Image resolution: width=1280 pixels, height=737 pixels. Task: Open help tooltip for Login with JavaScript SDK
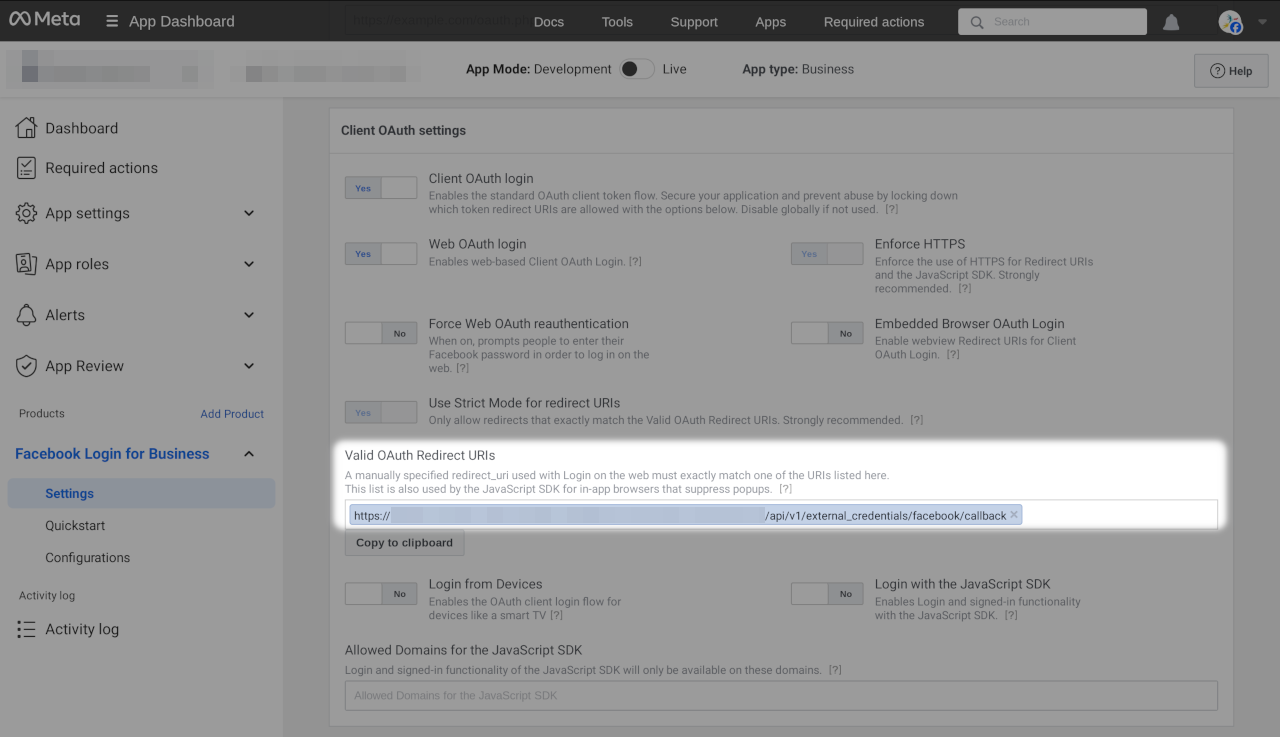[x=1010, y=615]
